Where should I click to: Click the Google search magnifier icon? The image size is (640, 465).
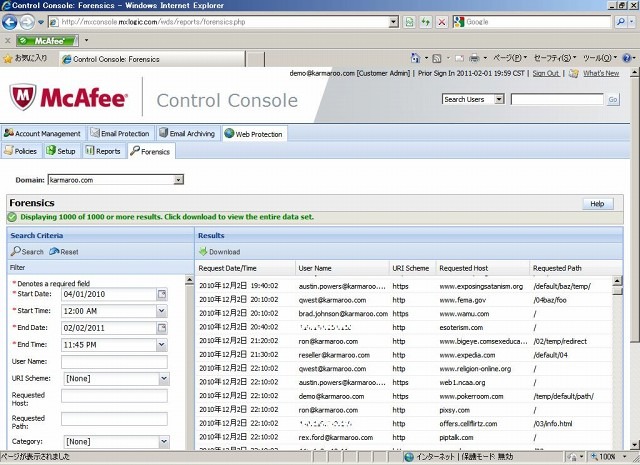pos(621,22)
